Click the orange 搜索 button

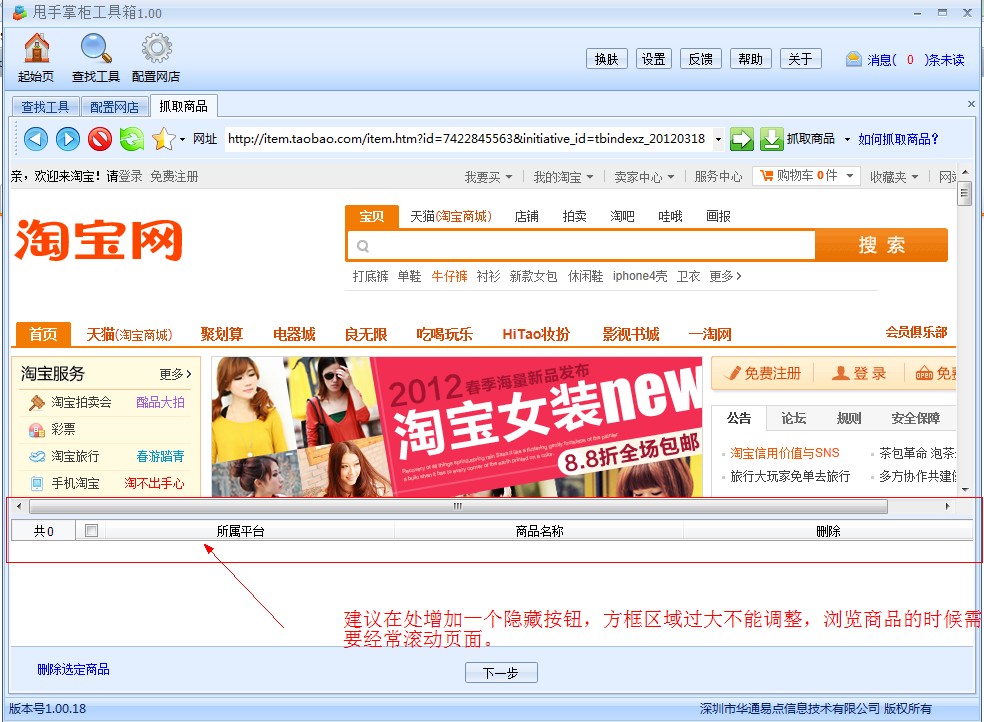pyautogui.click(x=881, y=245)
